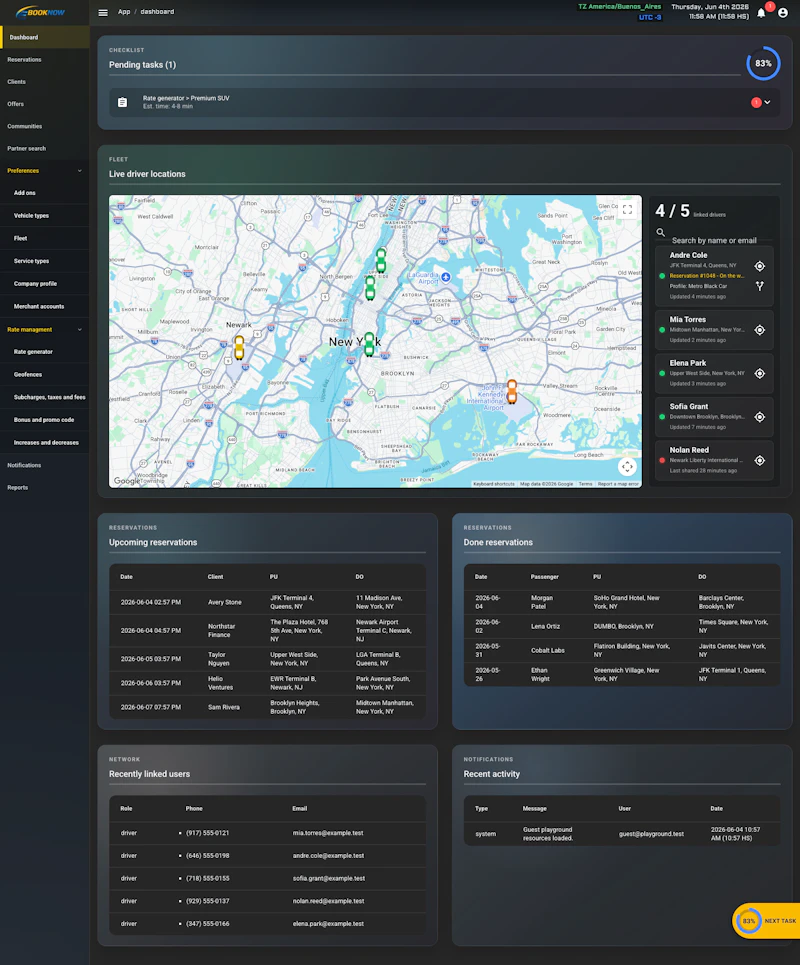Locate Nolan Reed on the map

pos(760,460)
